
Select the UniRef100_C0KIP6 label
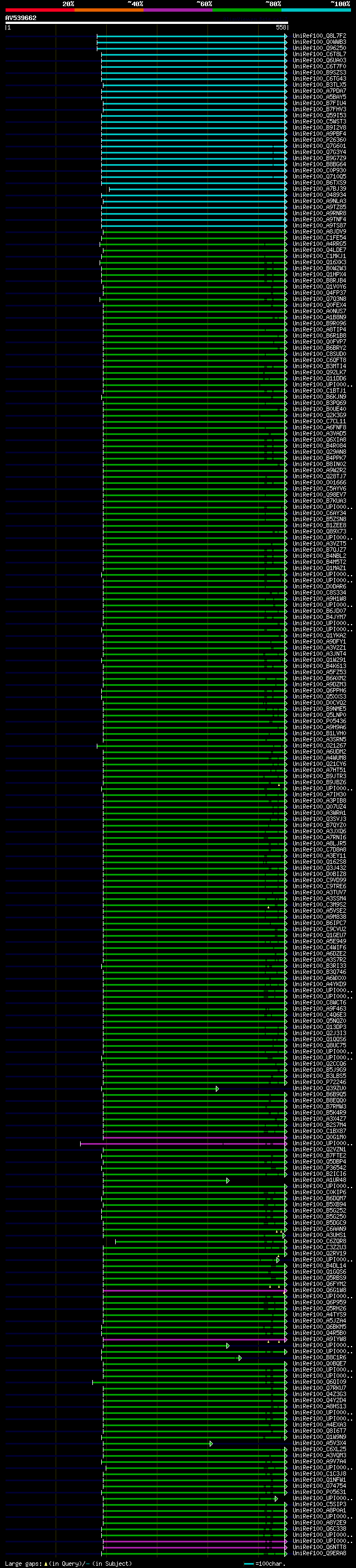tap(319, 1193)
